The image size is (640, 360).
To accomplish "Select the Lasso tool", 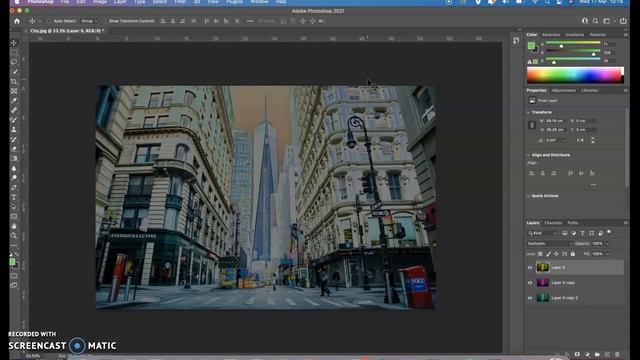I will click(x=14, y=62).
